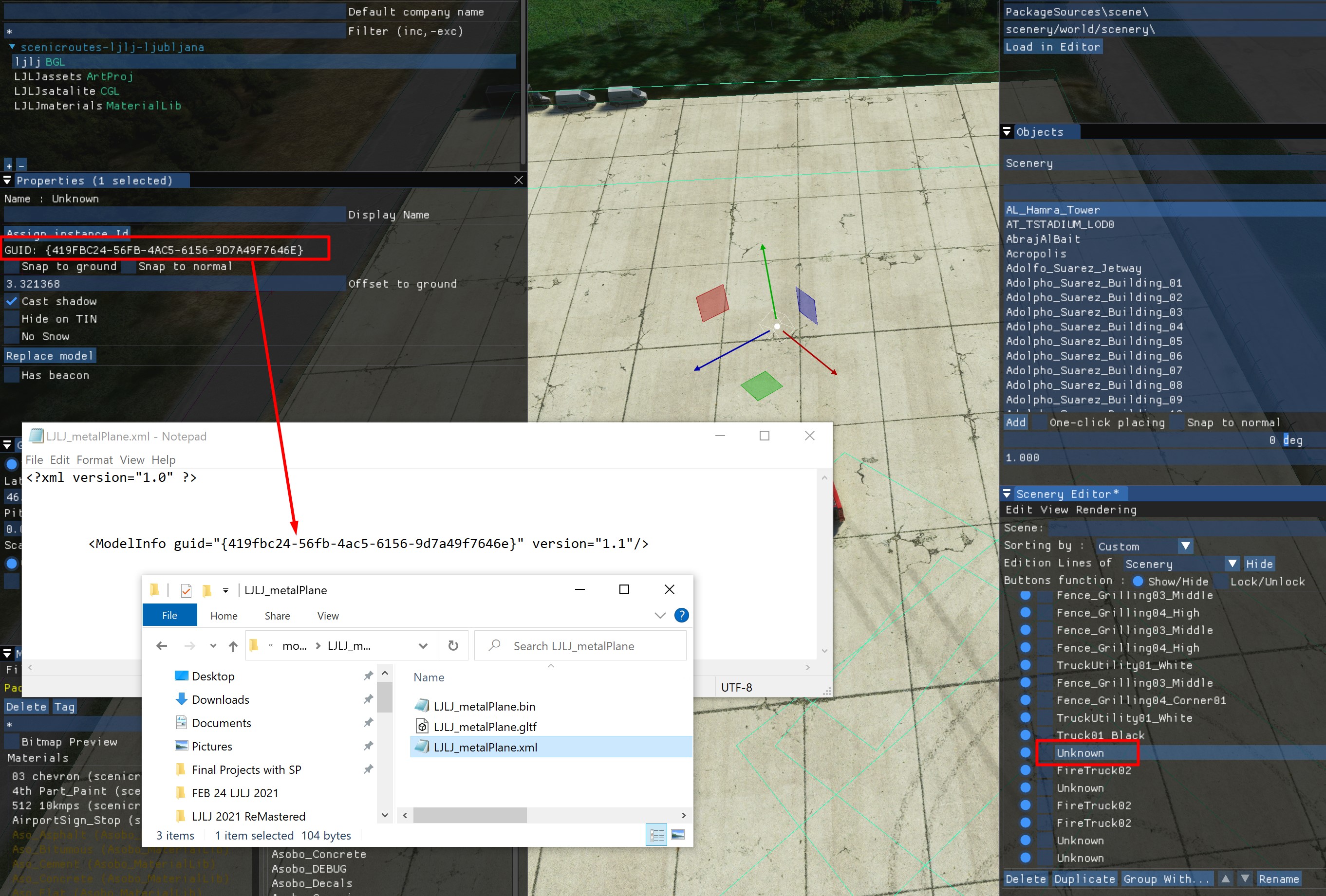Screen dimensions: 1326x896
Task: Unpin Downloads from Quick access
Action: coord(368,699)
